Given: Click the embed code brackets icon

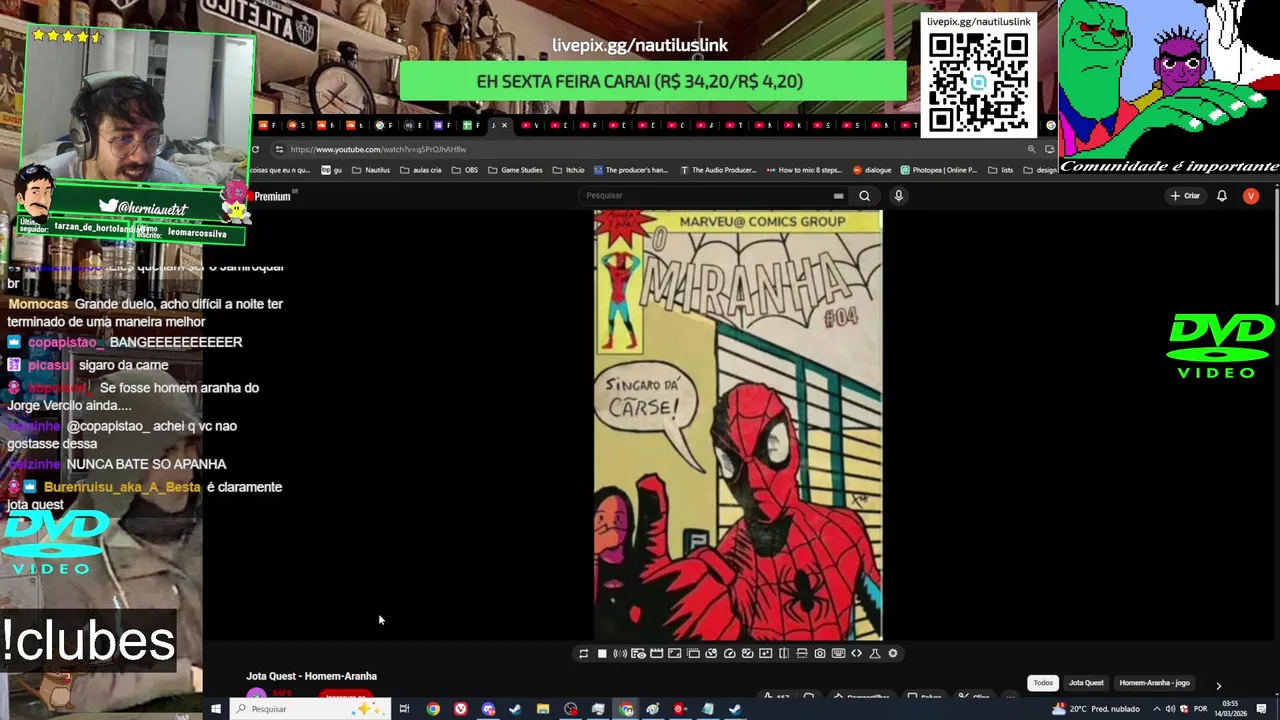Looking at the screenshot, I should [x=857, y=653].
